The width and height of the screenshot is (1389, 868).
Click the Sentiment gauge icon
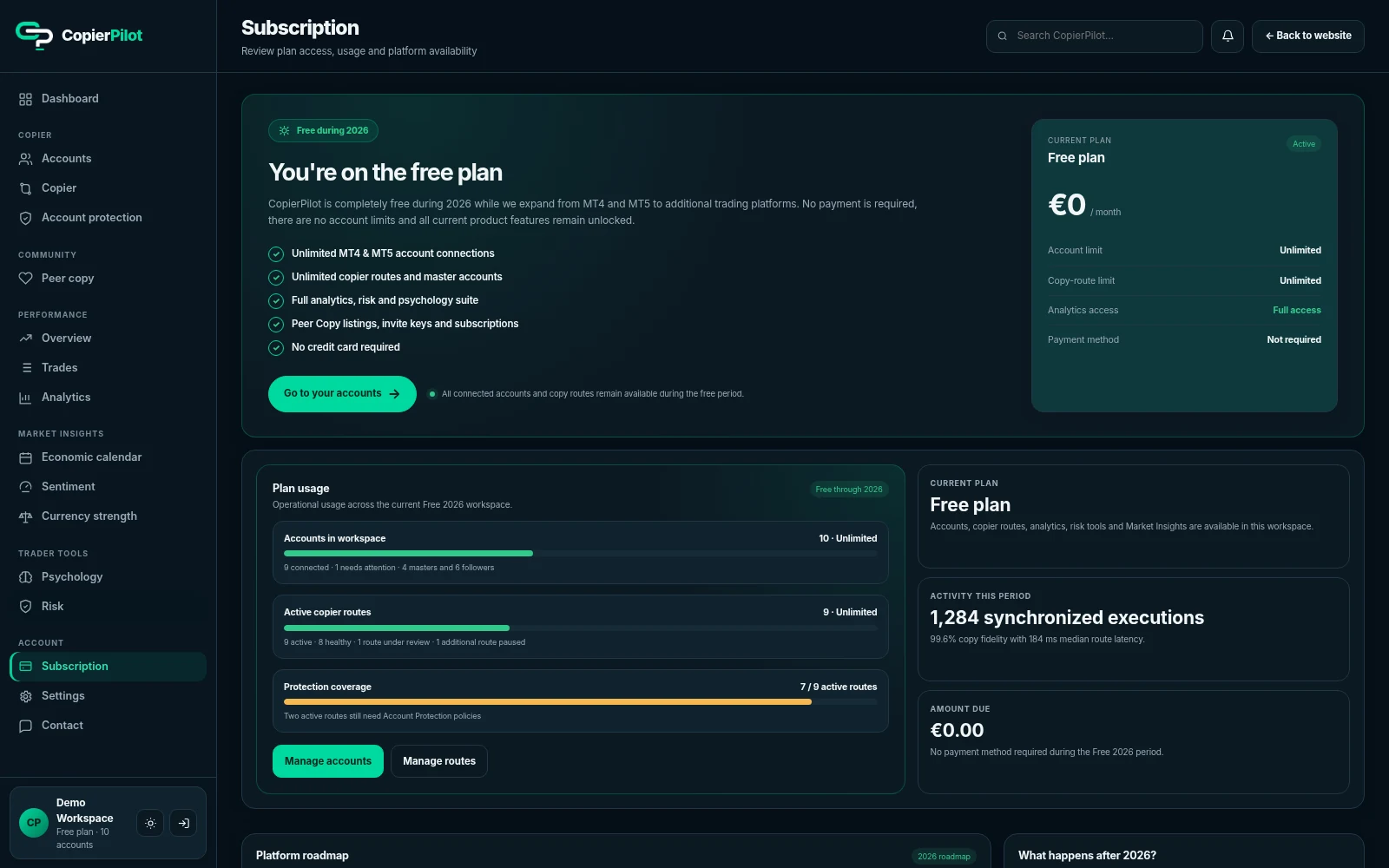[x=25, y=487]
